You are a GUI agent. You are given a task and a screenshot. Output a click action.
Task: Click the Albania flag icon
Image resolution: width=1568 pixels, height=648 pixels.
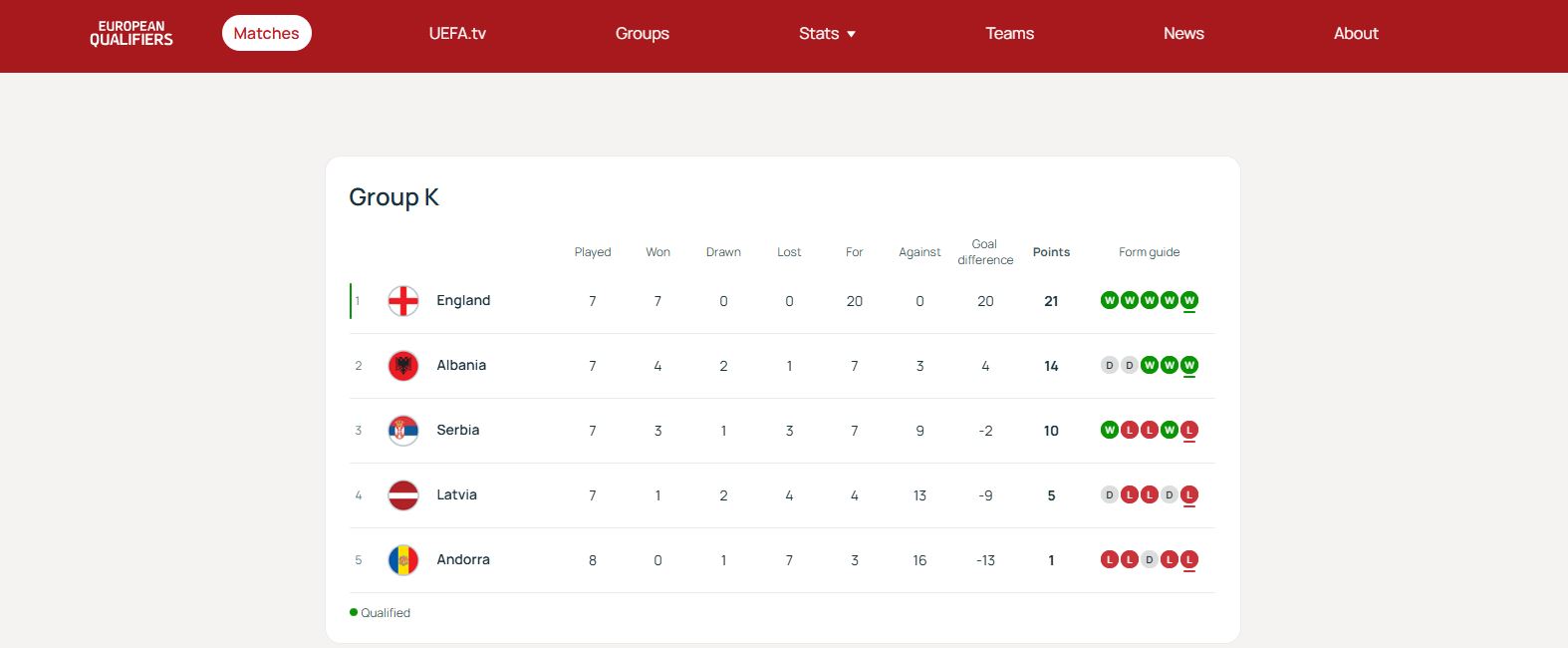pyautogui.click(x=403, y=366)
